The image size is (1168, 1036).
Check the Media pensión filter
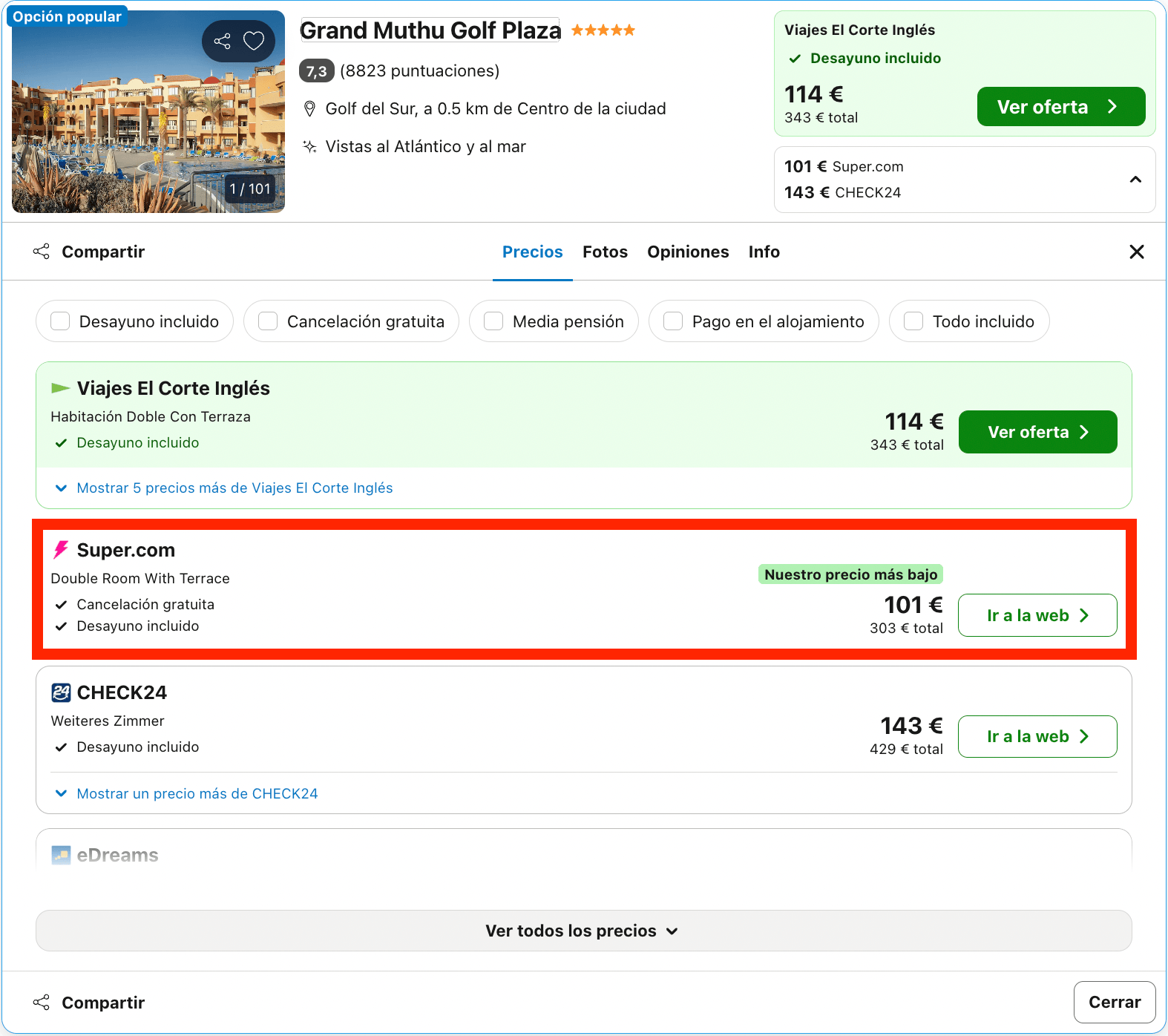tap(493, 321)
